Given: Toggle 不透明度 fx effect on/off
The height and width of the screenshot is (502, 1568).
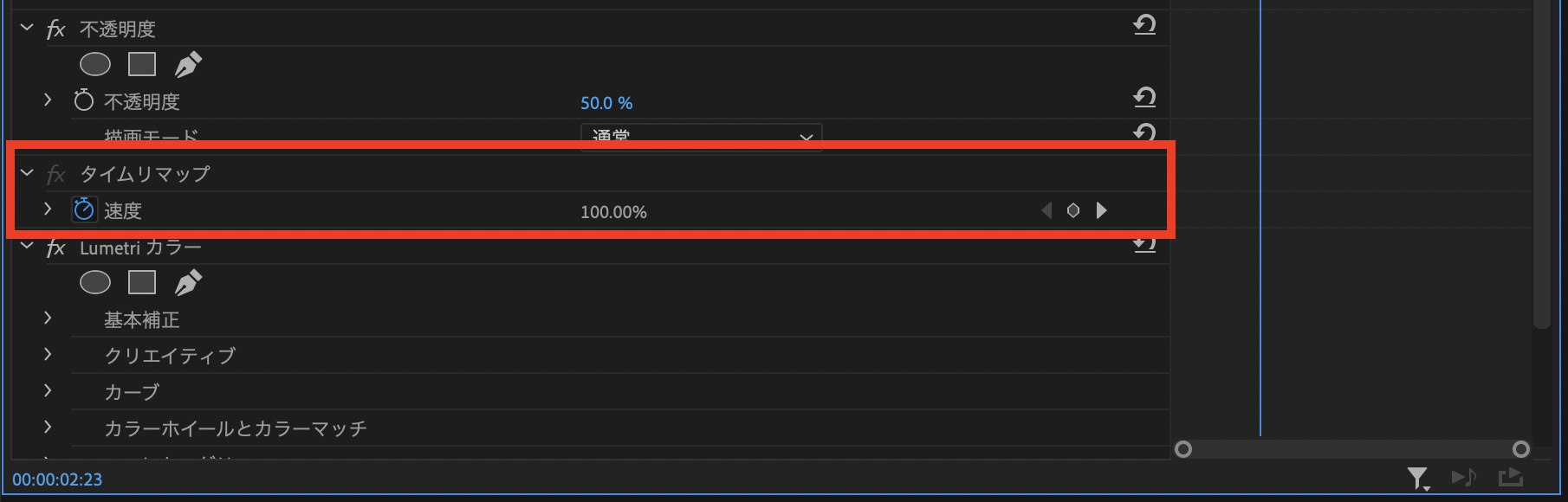Looking at the screenshot, I should coord(56,29).
